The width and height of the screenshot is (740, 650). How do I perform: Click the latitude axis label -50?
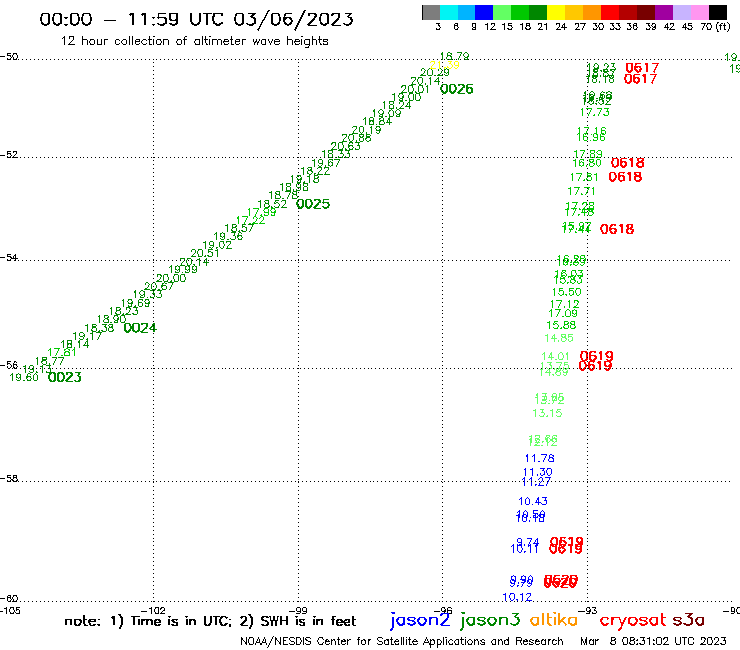tap(9, 57)
